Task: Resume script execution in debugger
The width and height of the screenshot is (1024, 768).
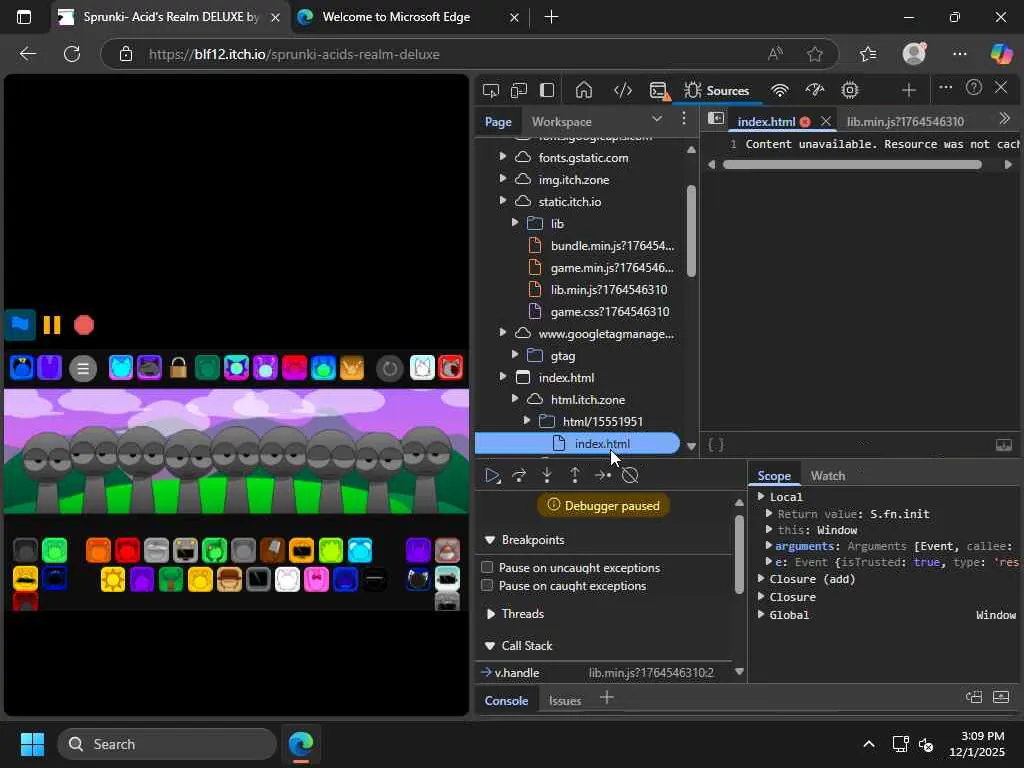Action: 491,475
